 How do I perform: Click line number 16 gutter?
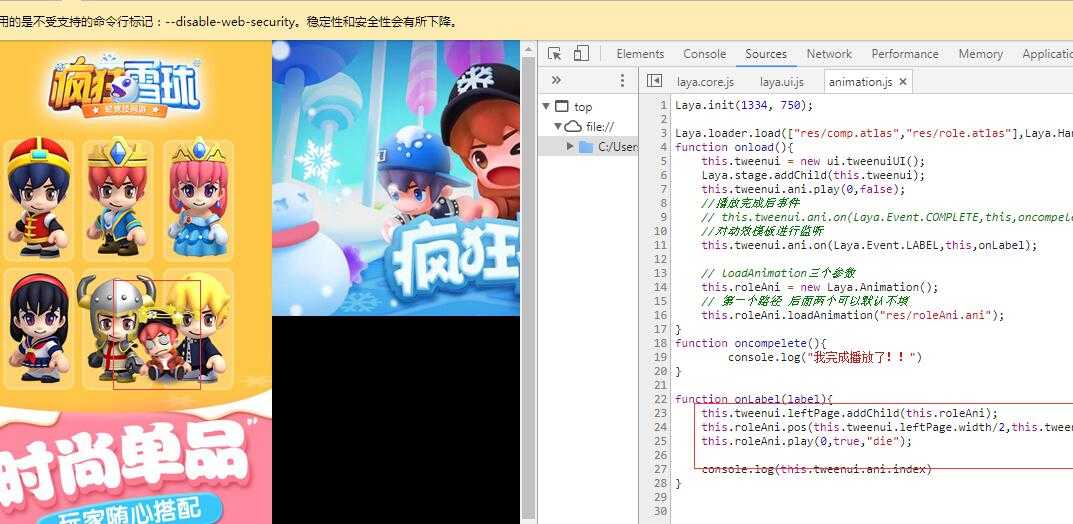point(660,315)
